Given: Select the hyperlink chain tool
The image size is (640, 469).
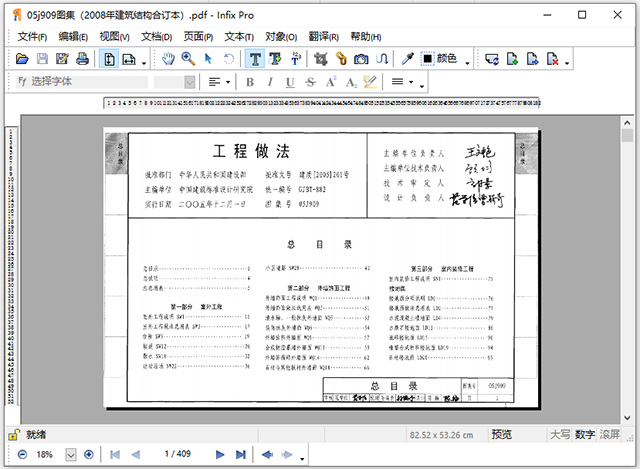Looking at the screenshot, I should coord(341,59).
